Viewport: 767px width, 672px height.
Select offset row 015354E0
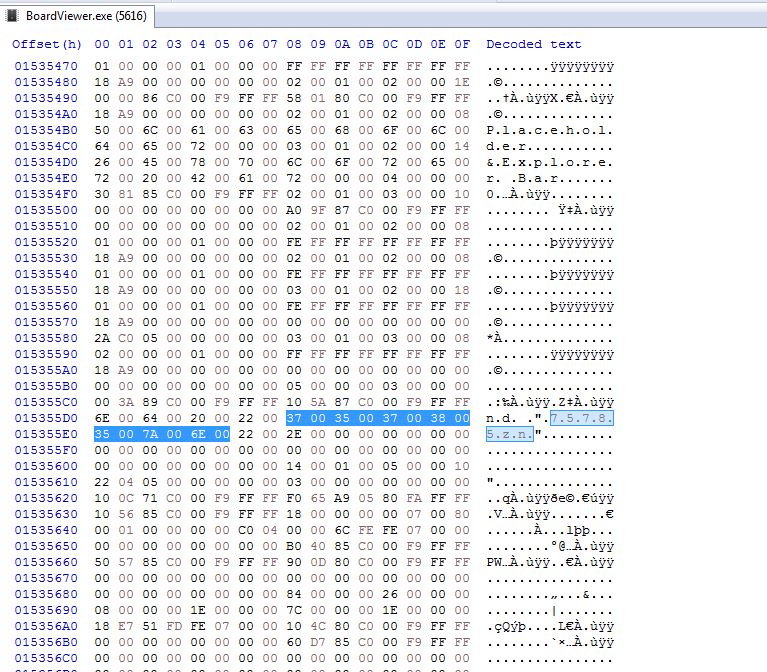coord(46,178)
